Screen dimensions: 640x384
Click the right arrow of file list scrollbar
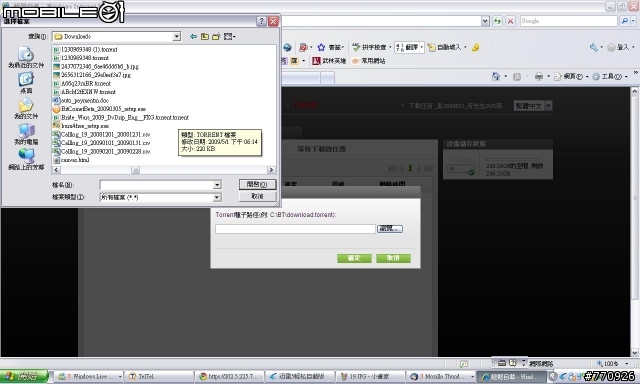[271, 170]
